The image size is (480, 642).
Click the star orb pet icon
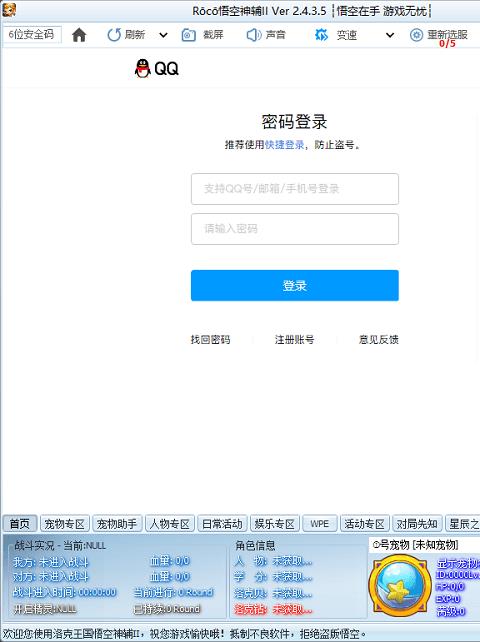click(x=400, y=586)
